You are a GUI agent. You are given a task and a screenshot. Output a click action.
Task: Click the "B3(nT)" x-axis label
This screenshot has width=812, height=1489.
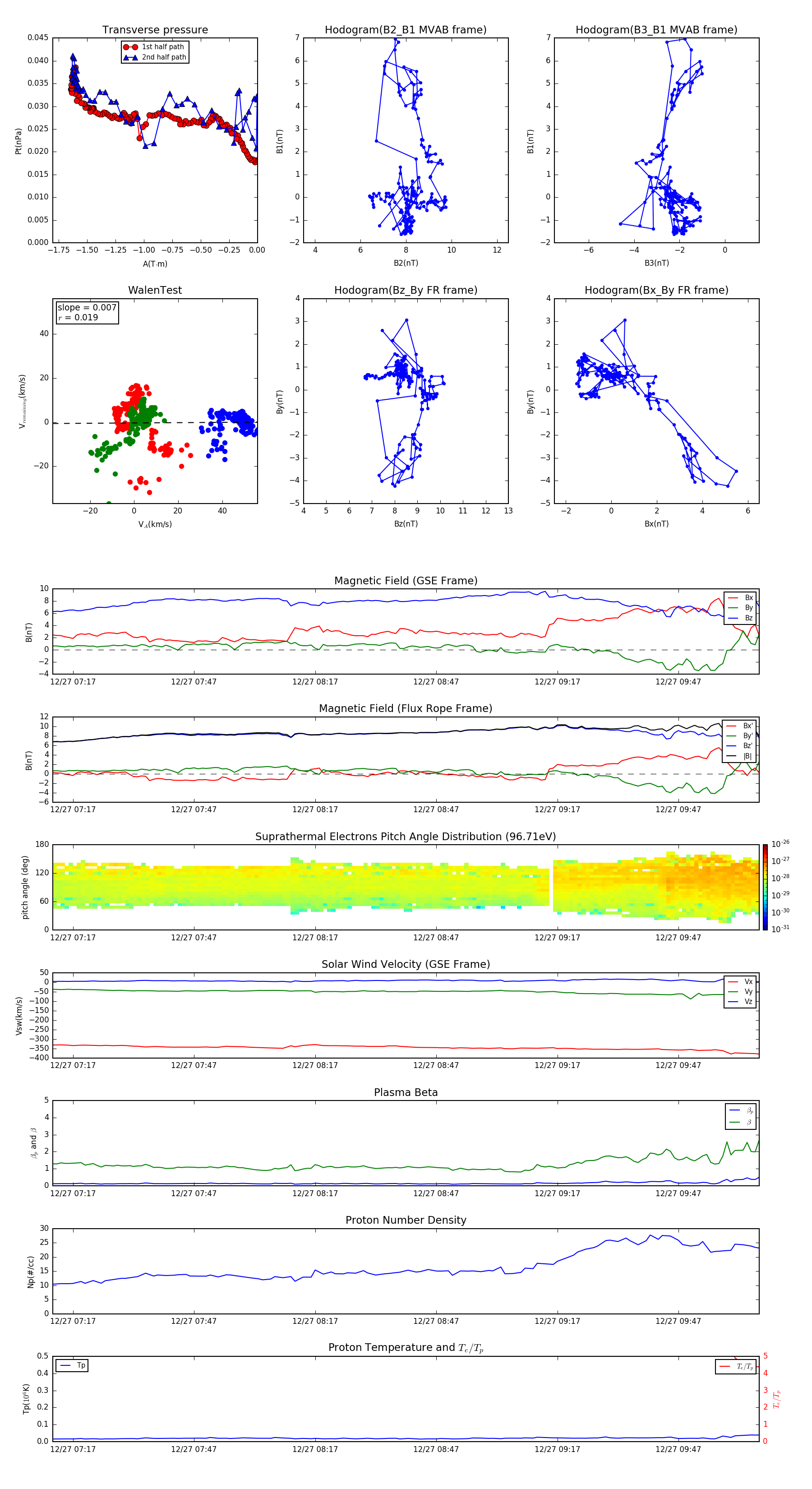[656, 263]
